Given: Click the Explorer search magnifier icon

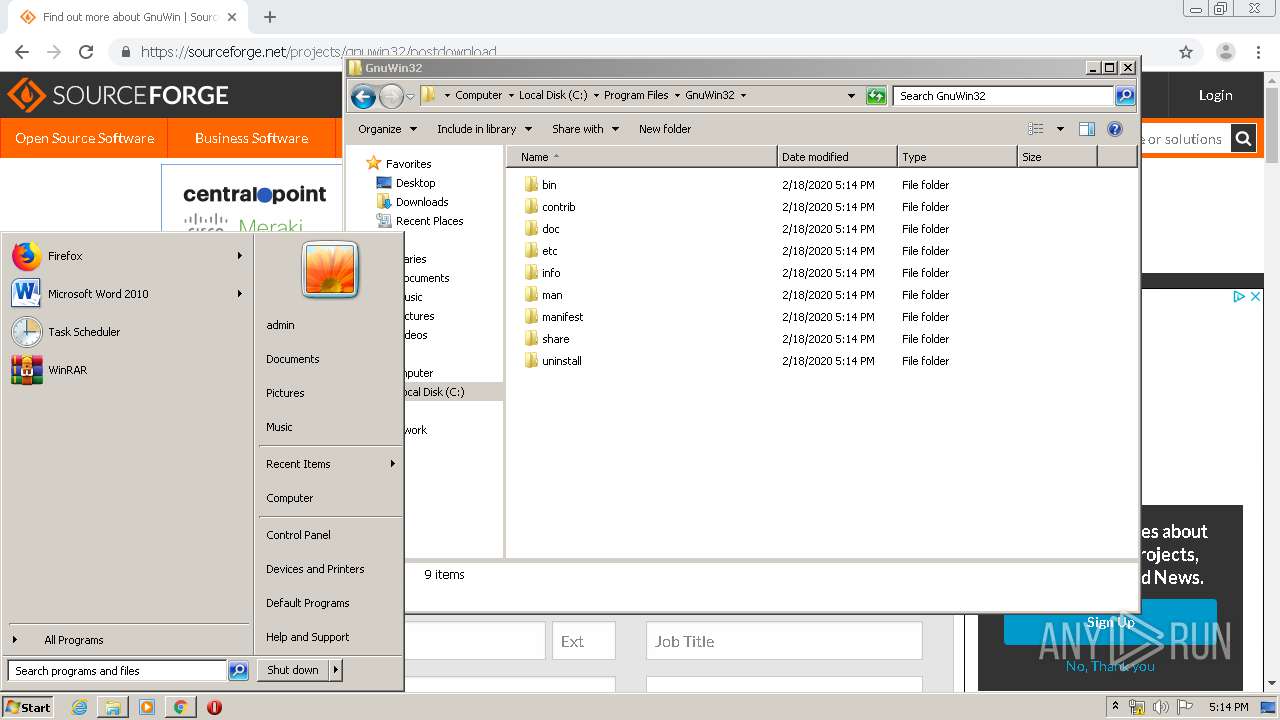Looking at the screenshot, I should pyautogui.click(x=1125, y=96).
